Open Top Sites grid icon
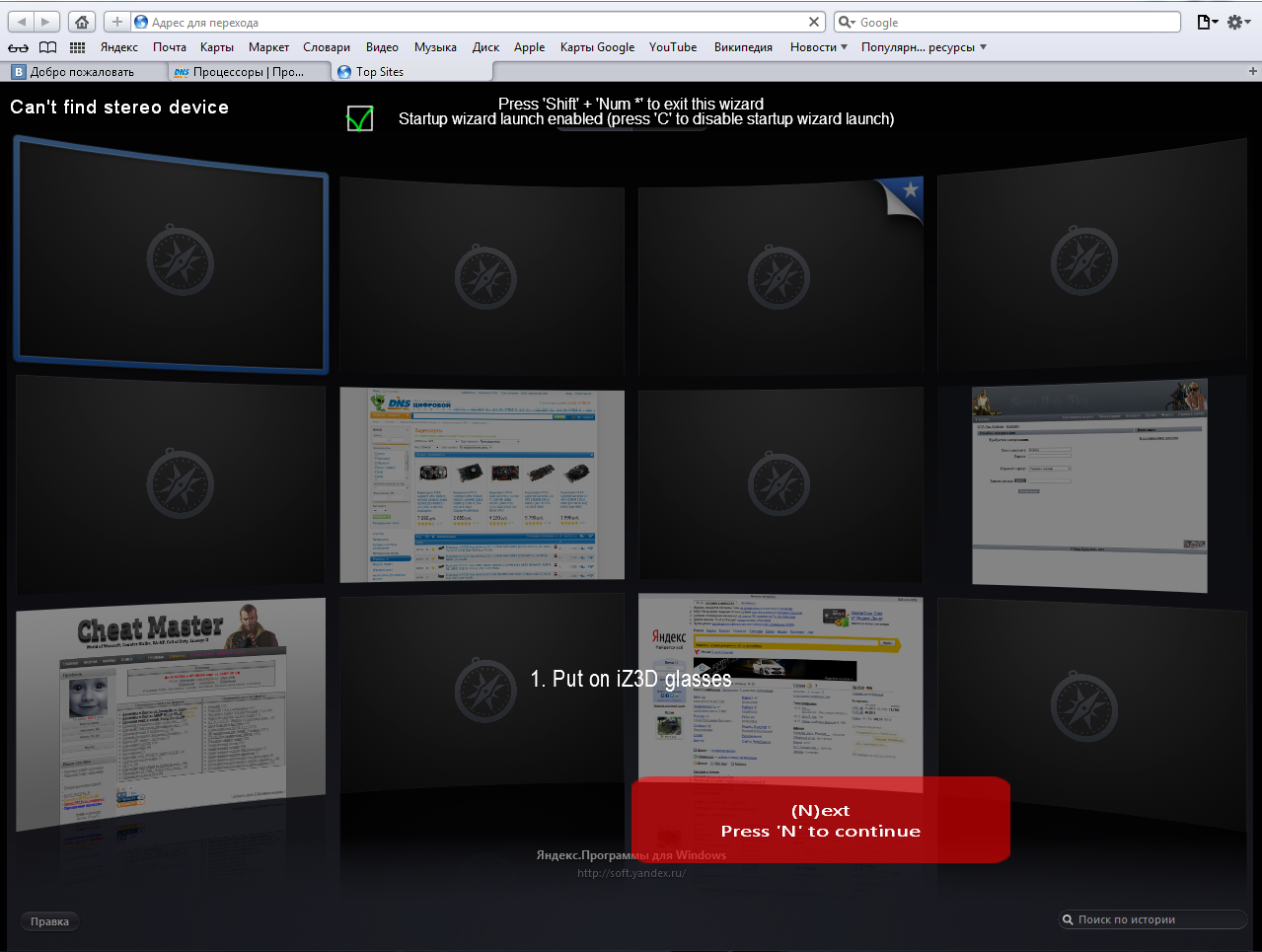 click(x=77, y=47)
